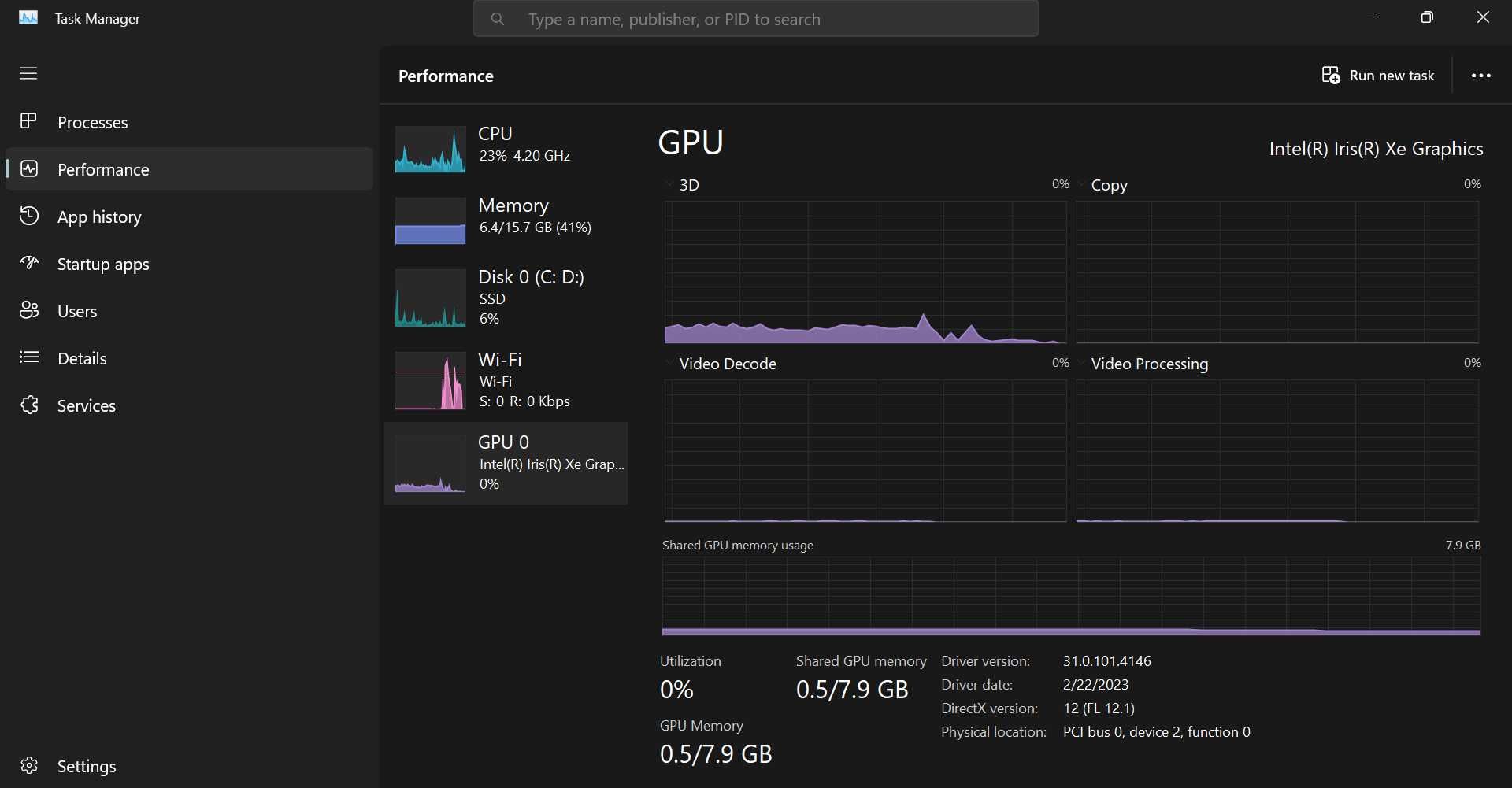Click the 7.9 GB graph maximum label
This screenshot has width=1512, height=788.
tap(1463, 545)
